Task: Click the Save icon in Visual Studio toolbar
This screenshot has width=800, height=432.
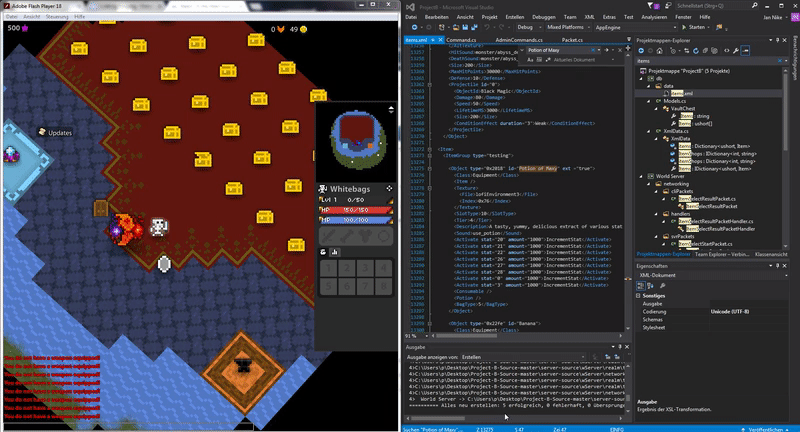Action: [465, 27]
